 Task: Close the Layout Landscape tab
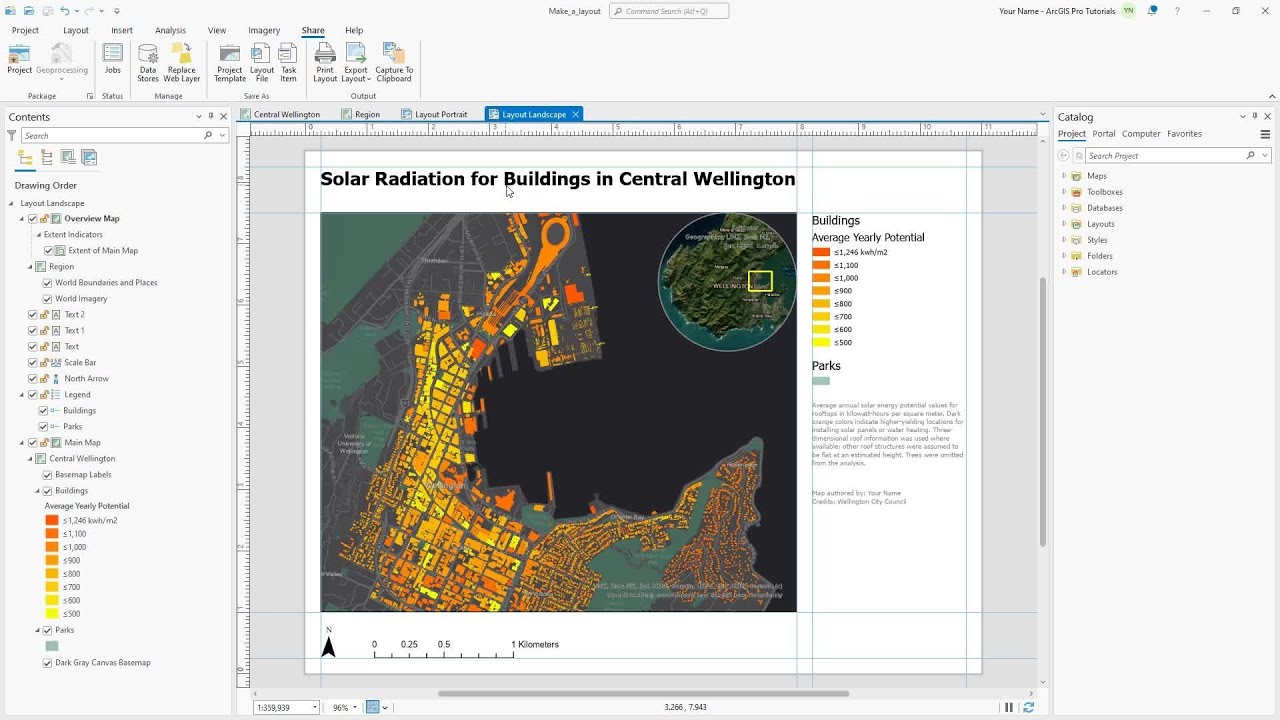576,114
